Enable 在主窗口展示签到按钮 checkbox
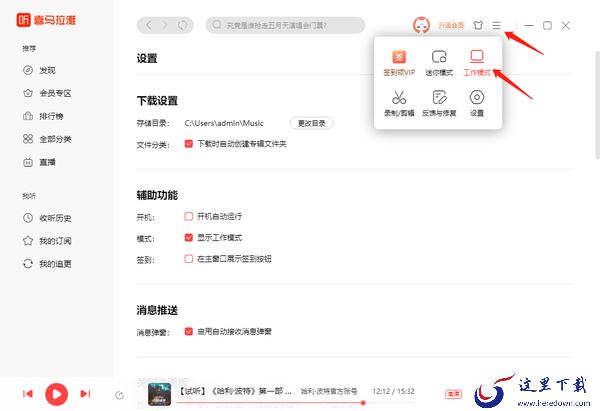600x411 pixels. pos(189,259)
